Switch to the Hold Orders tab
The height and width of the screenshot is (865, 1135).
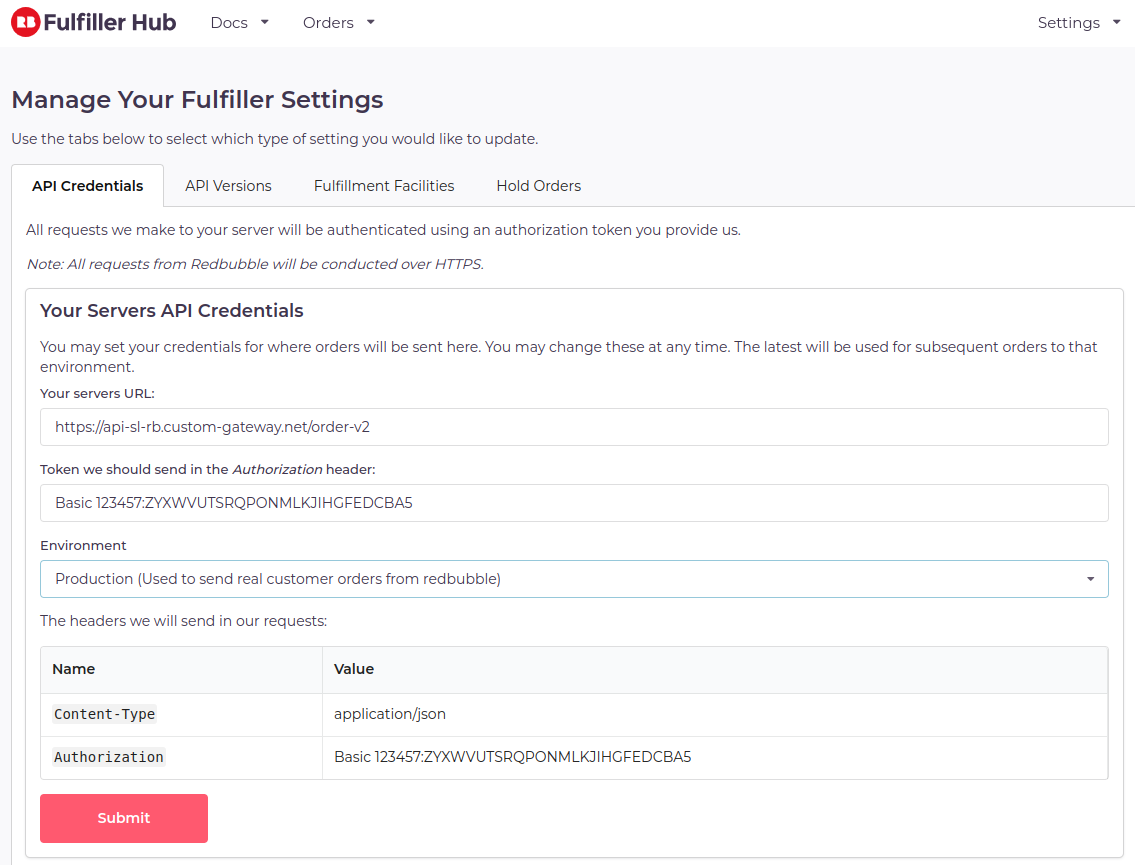click(539, 186)
